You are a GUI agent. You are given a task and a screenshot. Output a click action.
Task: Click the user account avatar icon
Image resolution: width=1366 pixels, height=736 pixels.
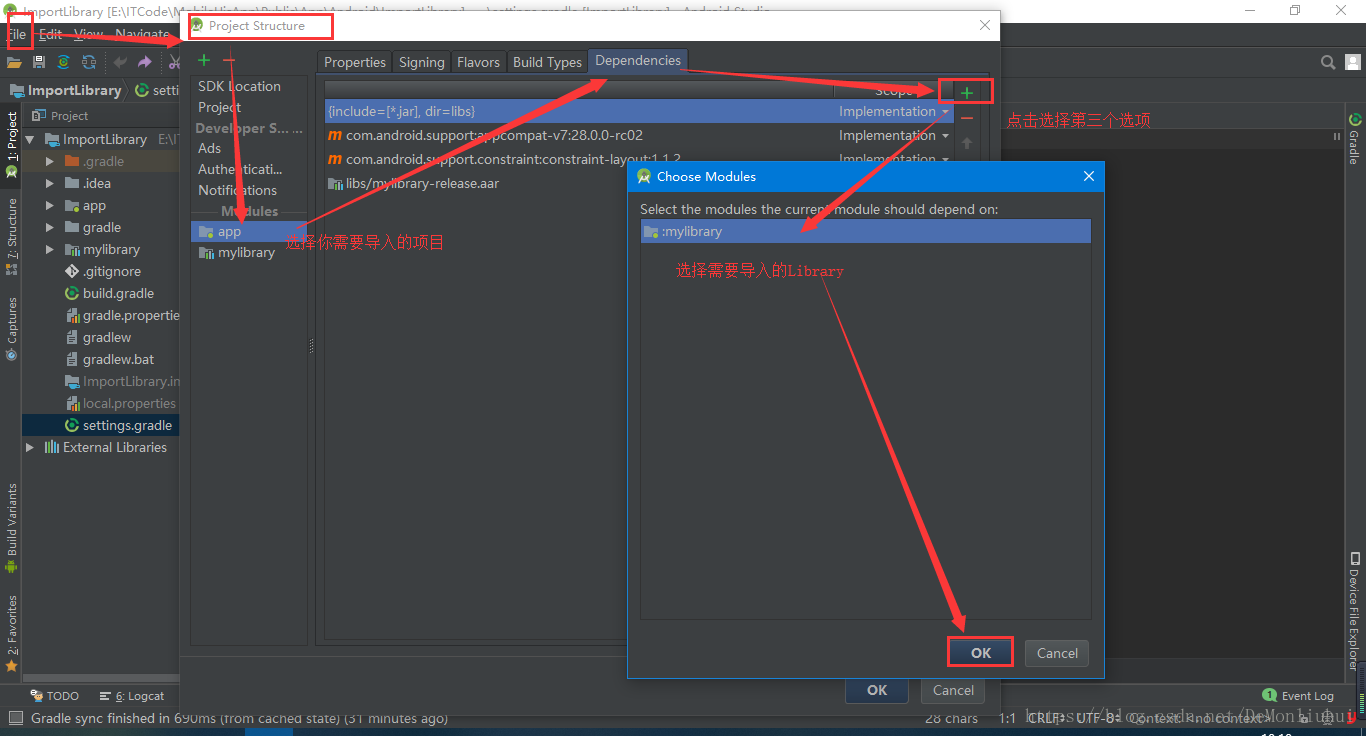(x=1352, y=62)
